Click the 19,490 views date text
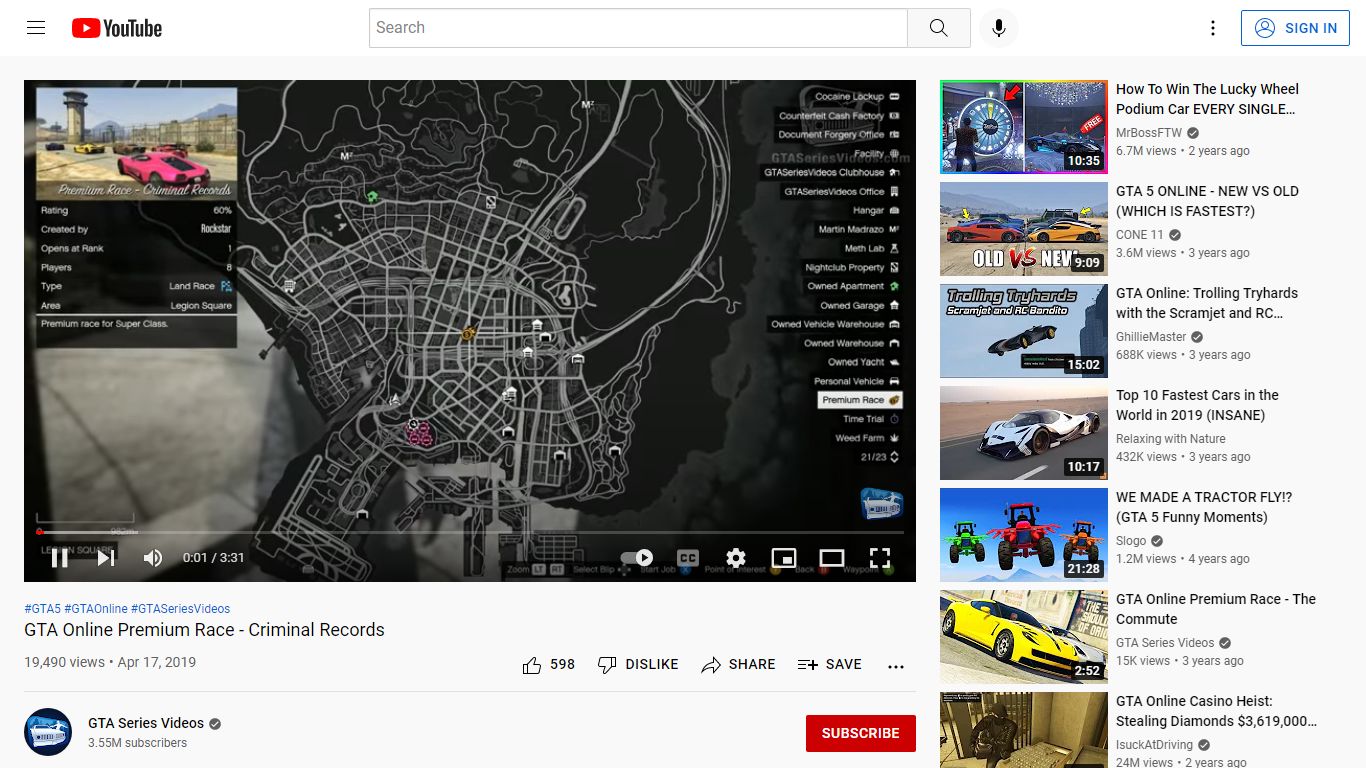This screenshot has width=1366, height=768. [x=110, y=662]
